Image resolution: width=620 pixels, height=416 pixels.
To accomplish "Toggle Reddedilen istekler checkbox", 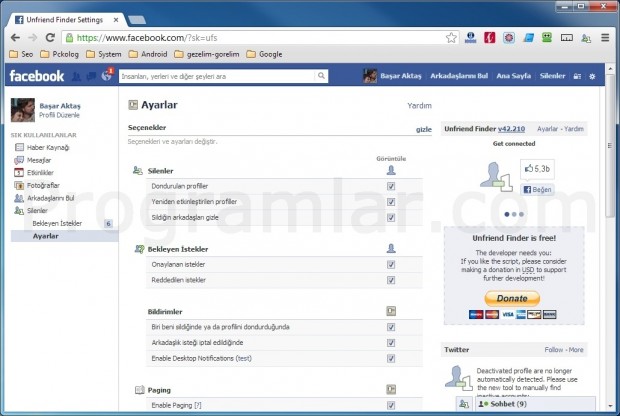I will (391, 280).
